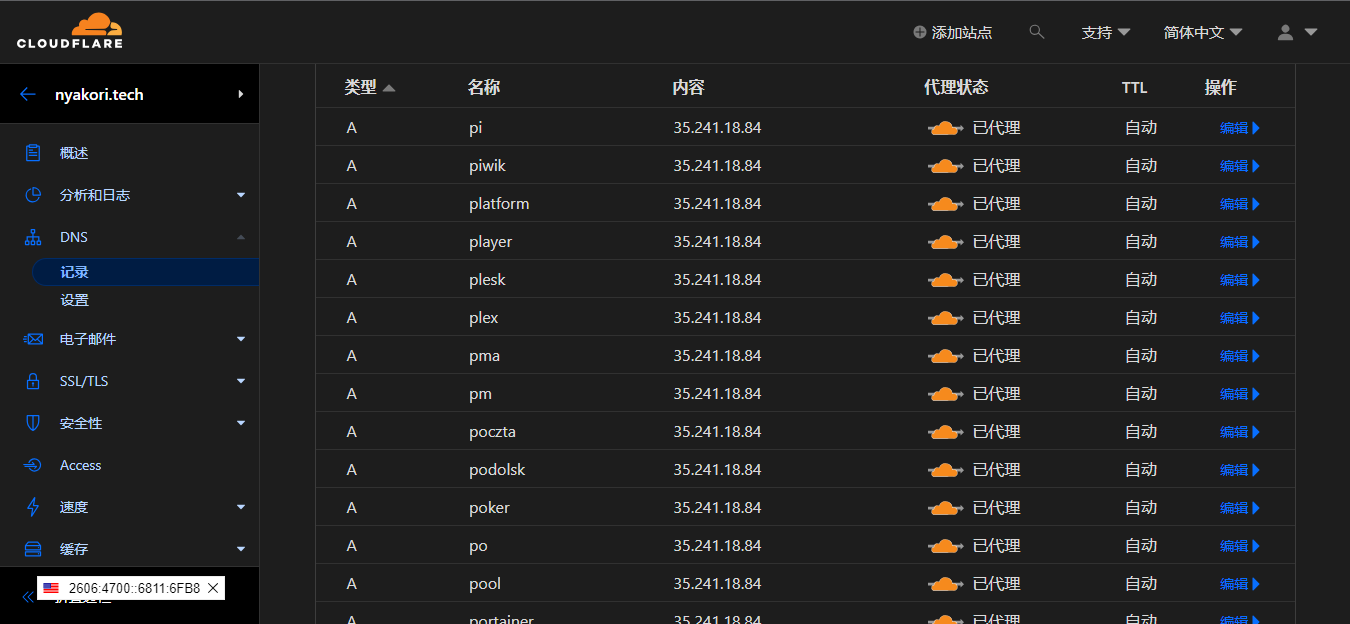Screen dimensions: 1350x624
Task: Click the 电子邮件 envelope icon
Action: pyautogui.click(x=33, y=339)
